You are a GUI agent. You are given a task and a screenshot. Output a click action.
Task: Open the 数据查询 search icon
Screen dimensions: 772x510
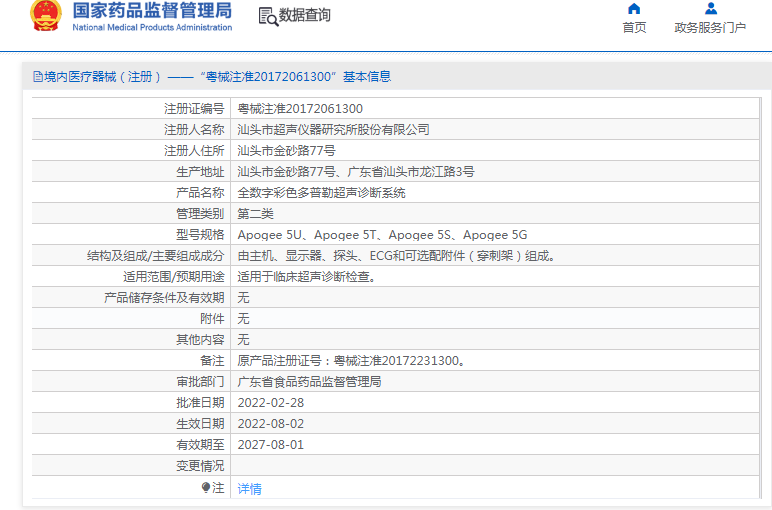click(x=268, y=17)
